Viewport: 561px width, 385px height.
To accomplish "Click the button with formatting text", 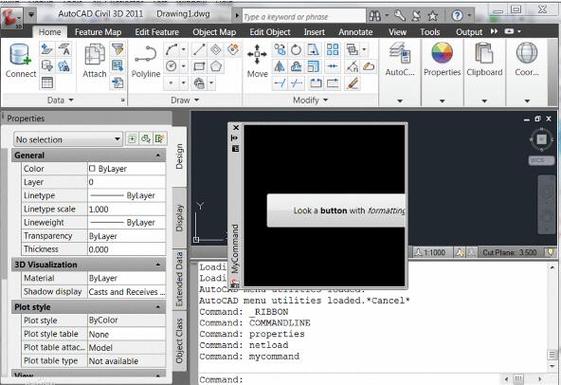I will pos(336,211).
